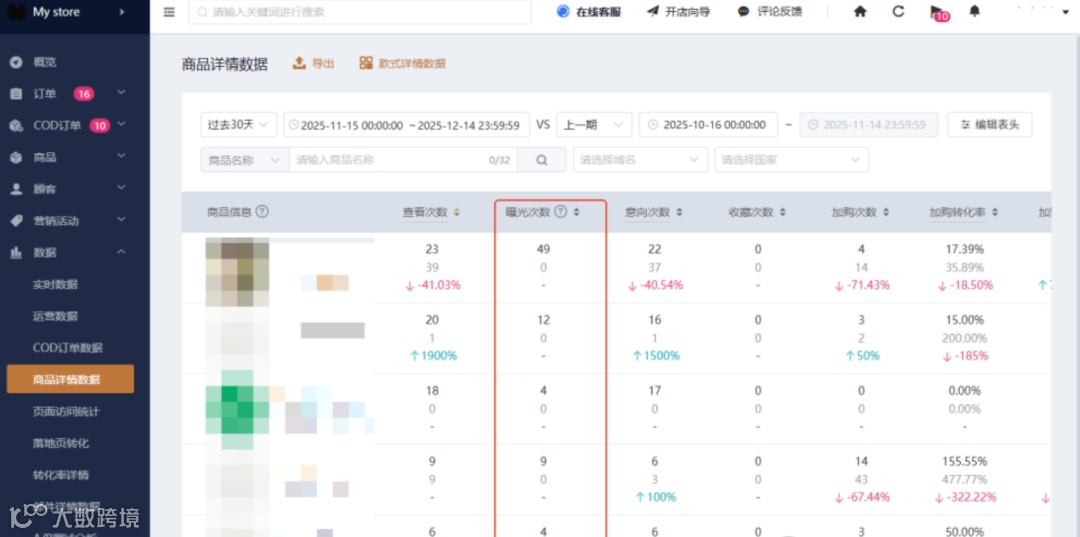Click the COD订单 sidebar icon

point(16,125)
